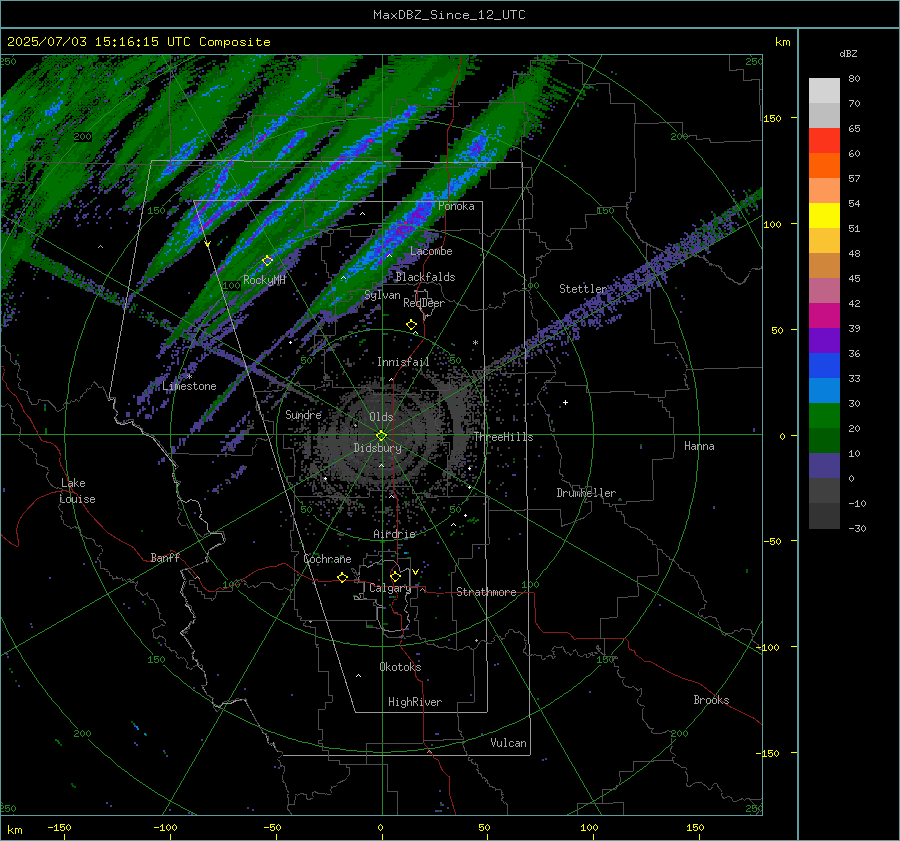Viewport: 900px width, 841px height.
Task: Click the km unit label at bottom left
Action: pyautogui.click(x=14, y=830)
